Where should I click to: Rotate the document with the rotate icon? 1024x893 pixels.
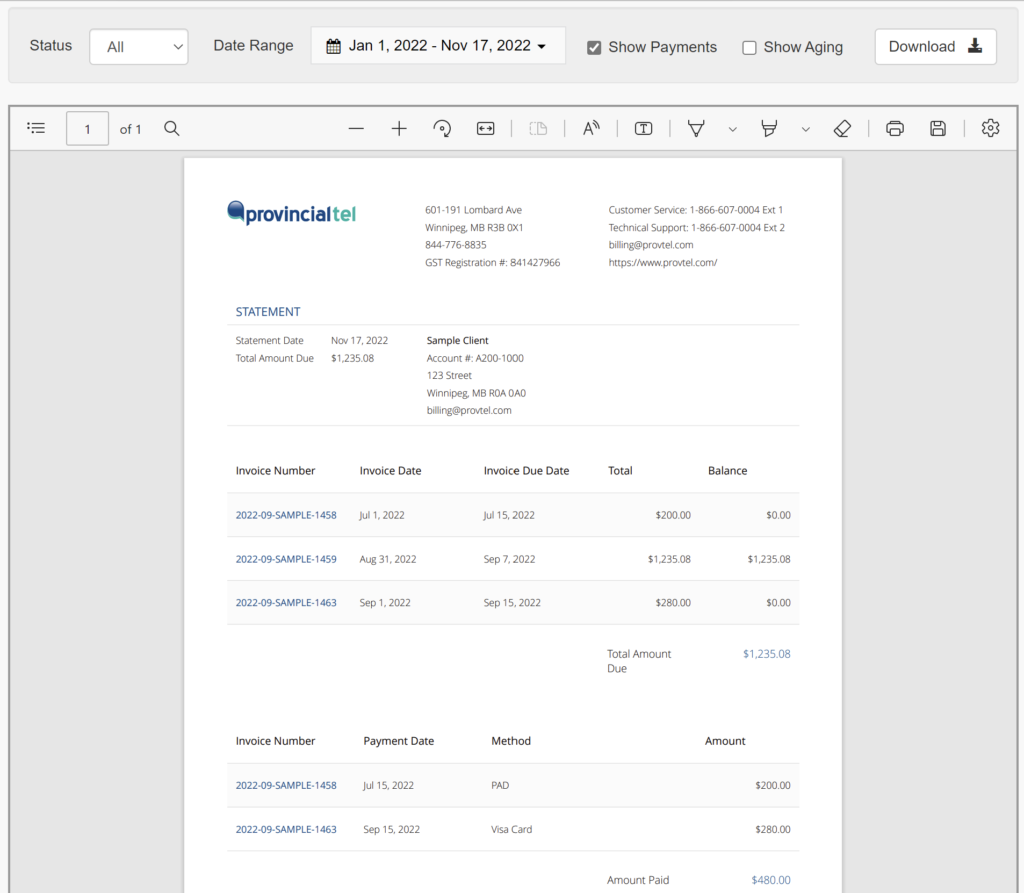click(442, 129)
